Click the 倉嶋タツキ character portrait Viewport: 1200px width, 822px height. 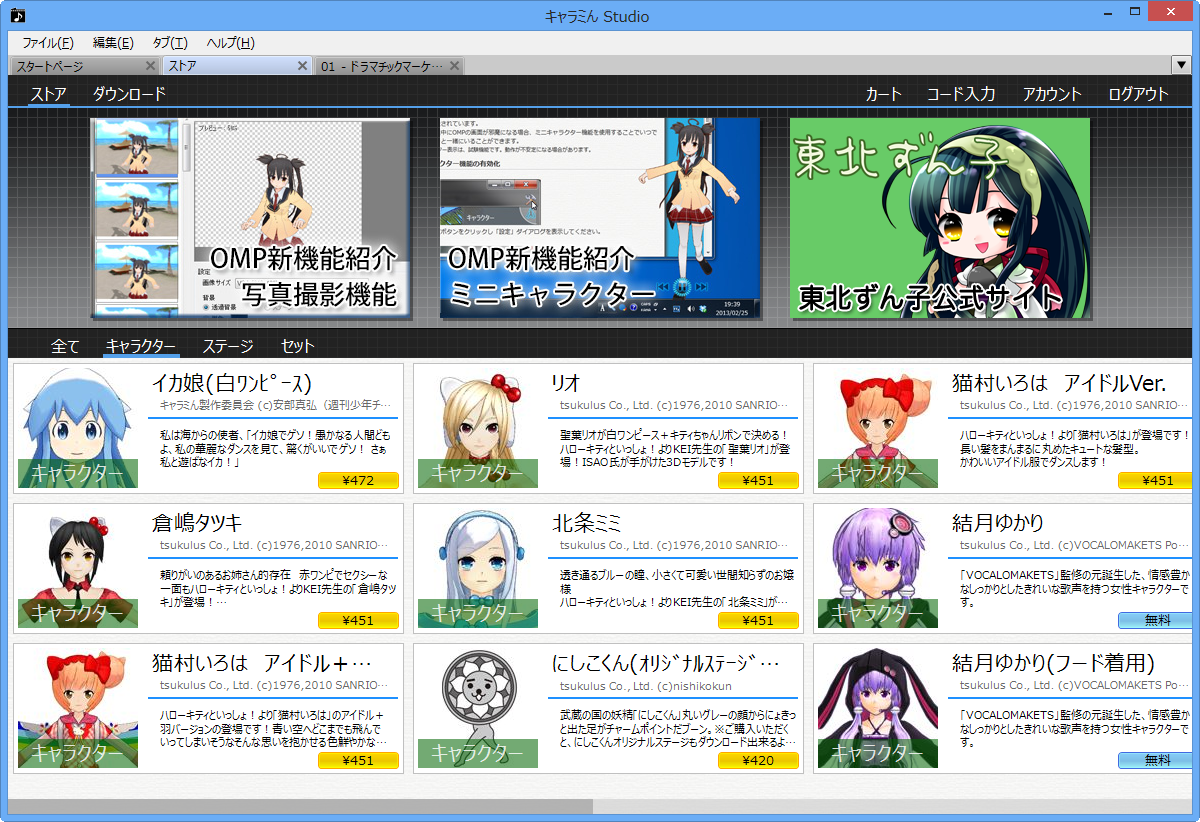tap(77, 568)
